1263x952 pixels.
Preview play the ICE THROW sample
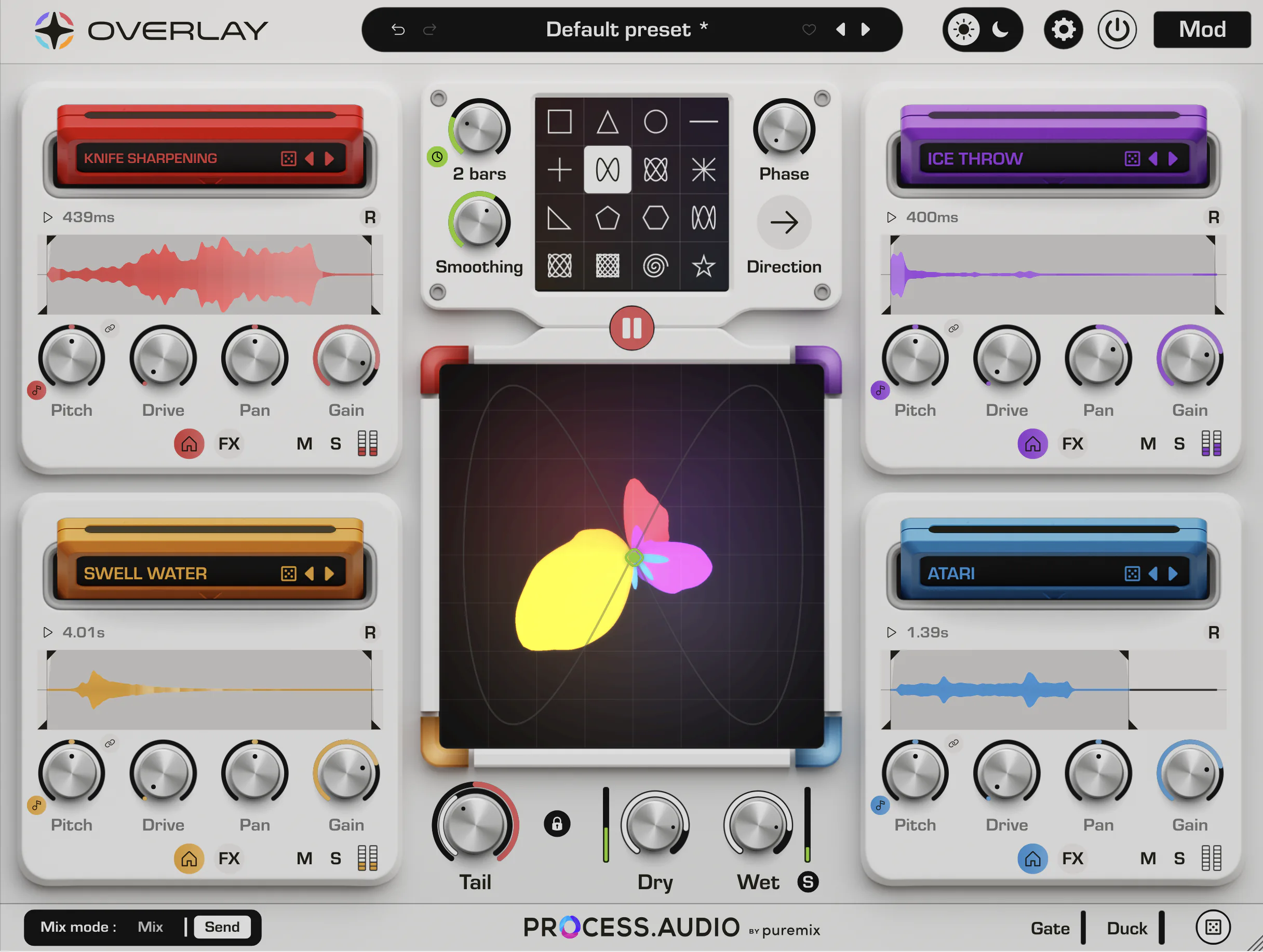pos(891,217)
